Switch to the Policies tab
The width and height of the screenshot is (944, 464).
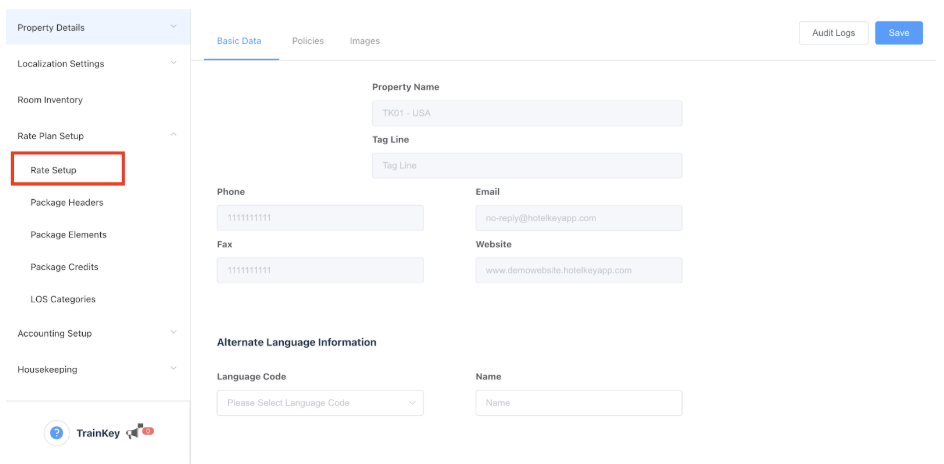(x=307, y=41)
